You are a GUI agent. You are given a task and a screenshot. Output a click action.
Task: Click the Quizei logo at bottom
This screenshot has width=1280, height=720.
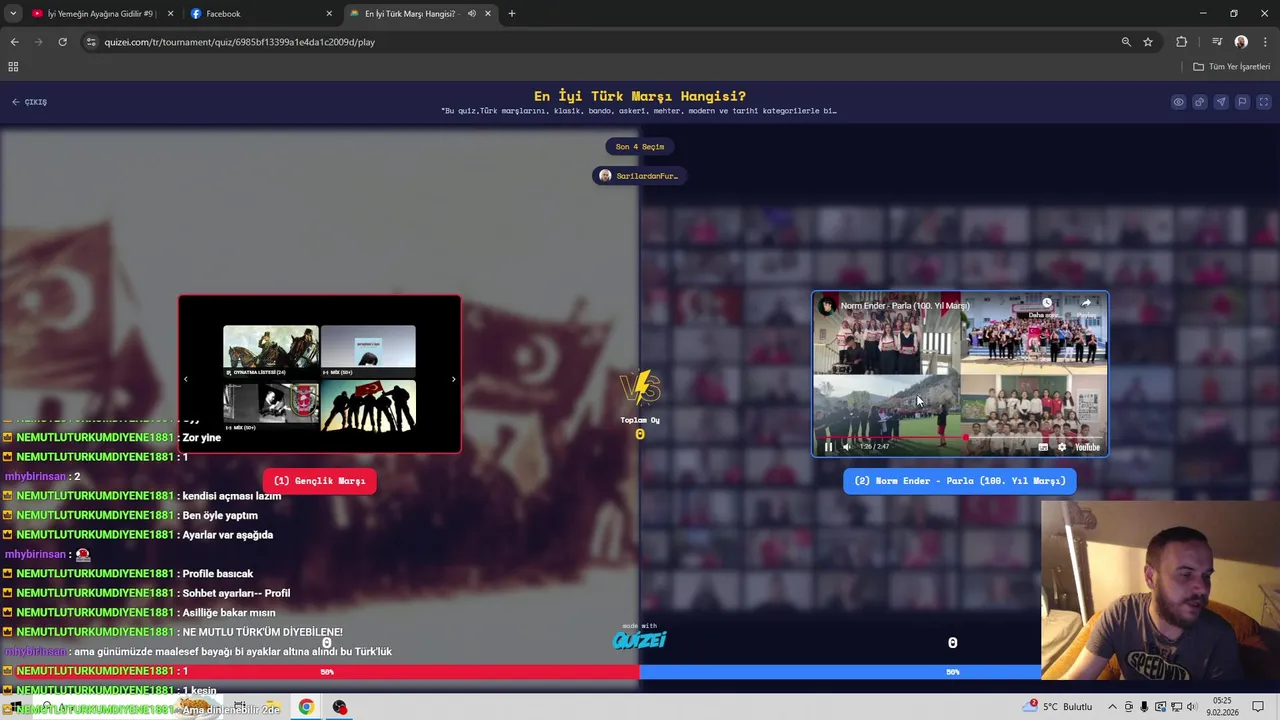(x=640, y=638)
